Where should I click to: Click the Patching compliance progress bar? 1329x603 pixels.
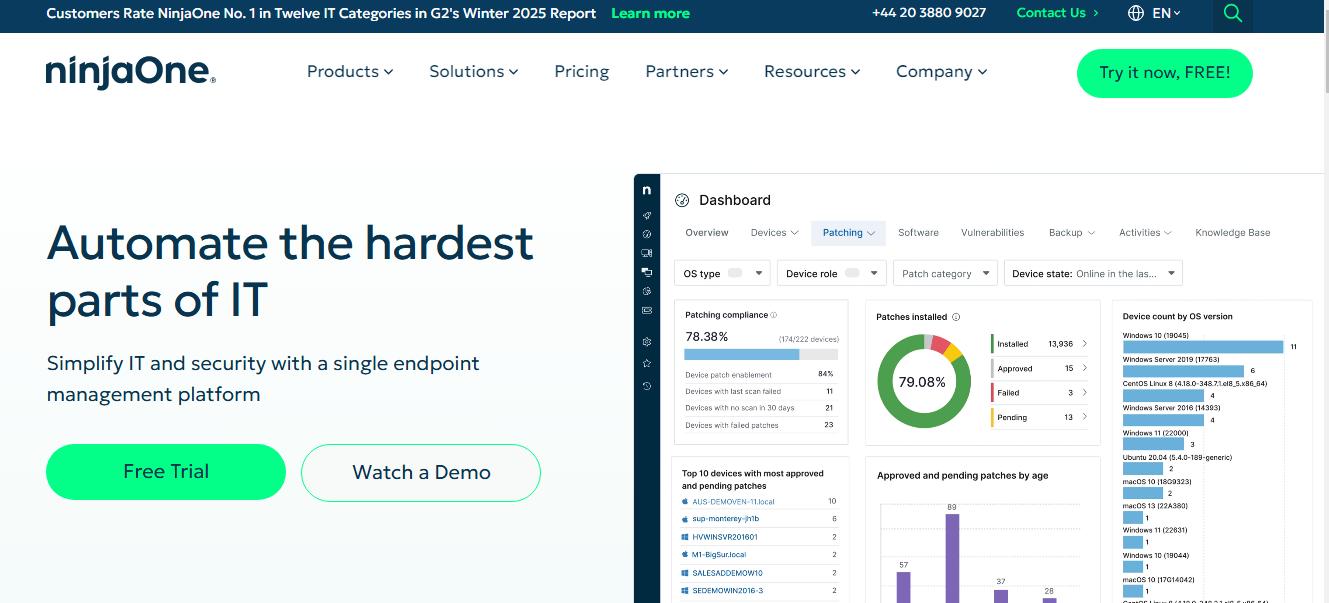[761, 354]
